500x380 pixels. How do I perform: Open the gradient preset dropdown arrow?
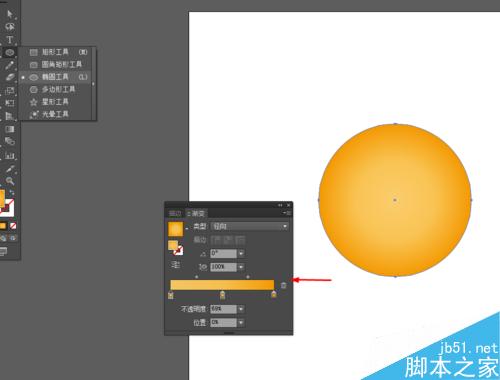[x=187, y=229]
